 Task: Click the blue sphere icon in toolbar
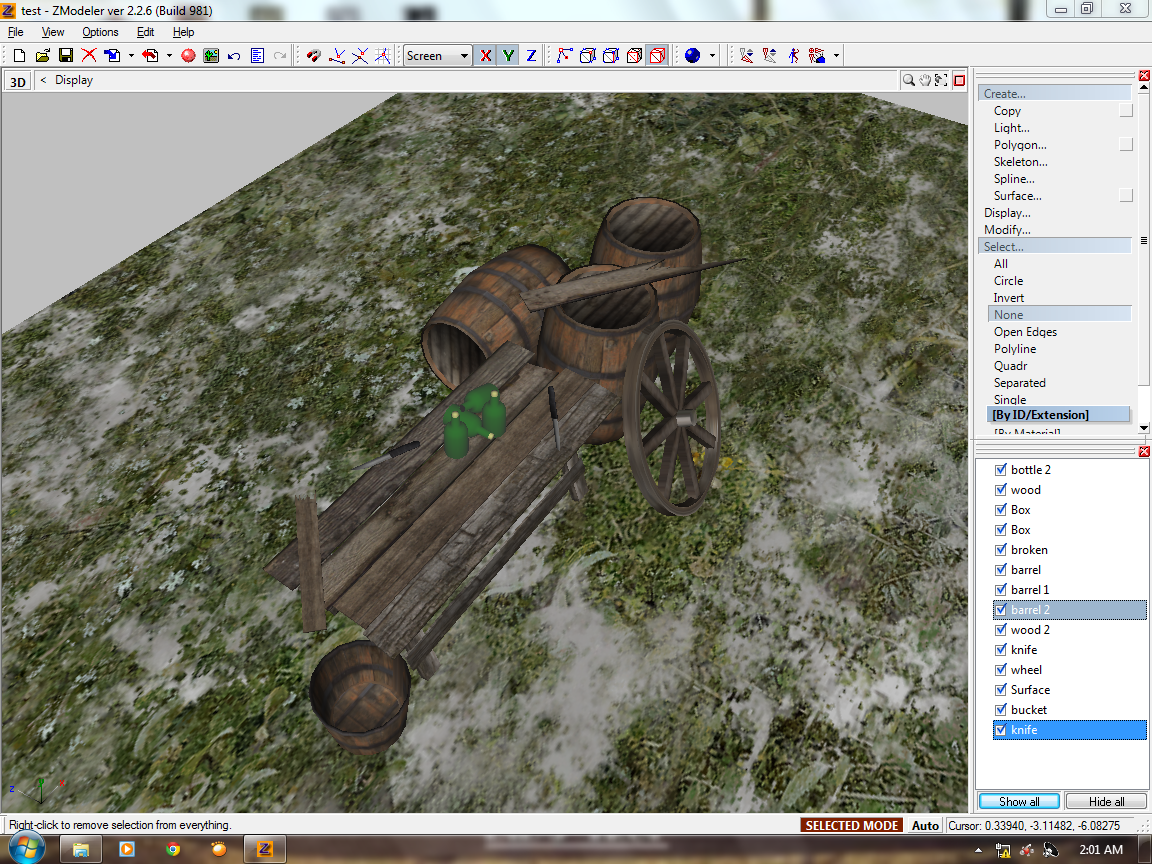point(692,56)
